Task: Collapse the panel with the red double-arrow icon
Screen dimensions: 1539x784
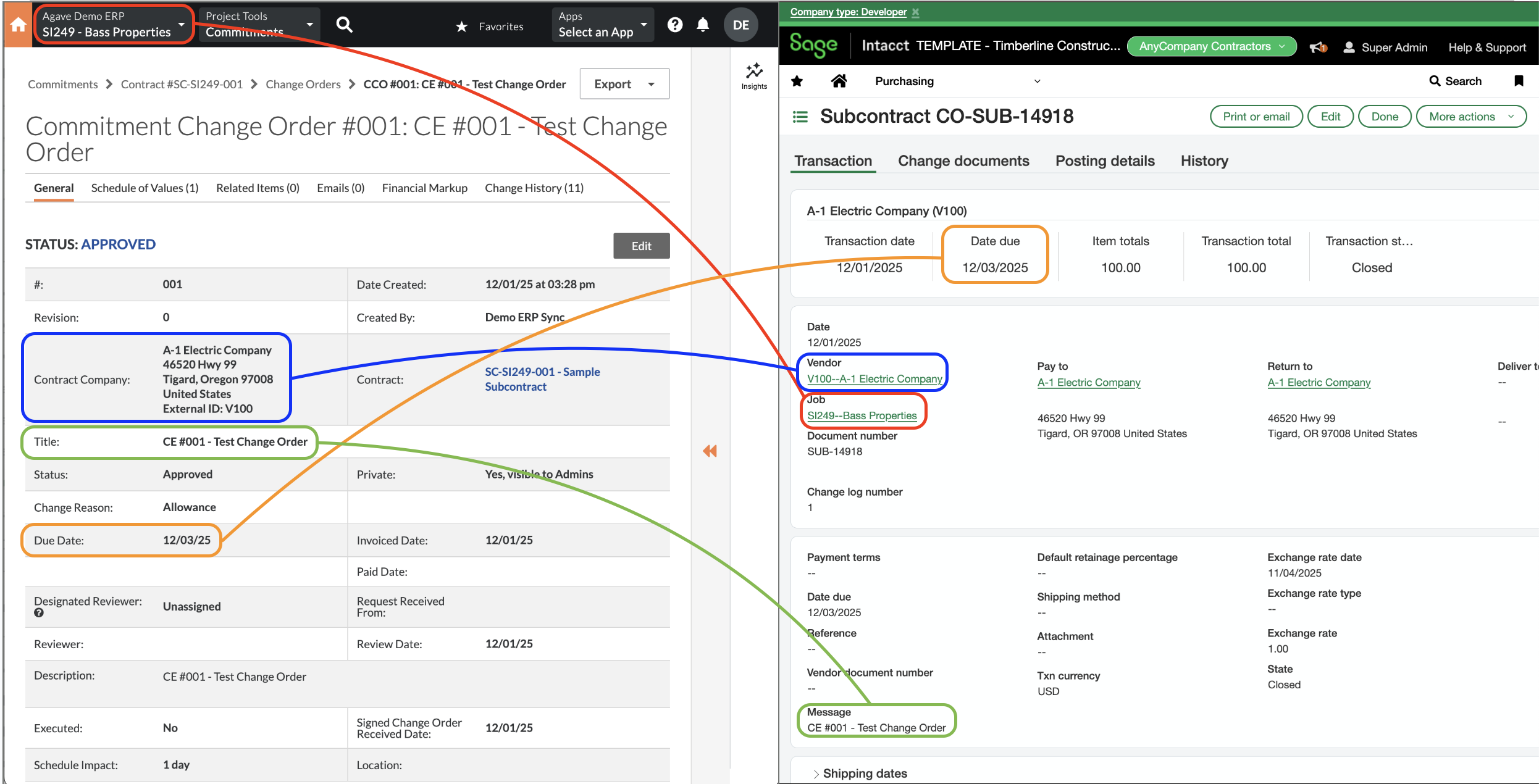Action: pos(709,451)
